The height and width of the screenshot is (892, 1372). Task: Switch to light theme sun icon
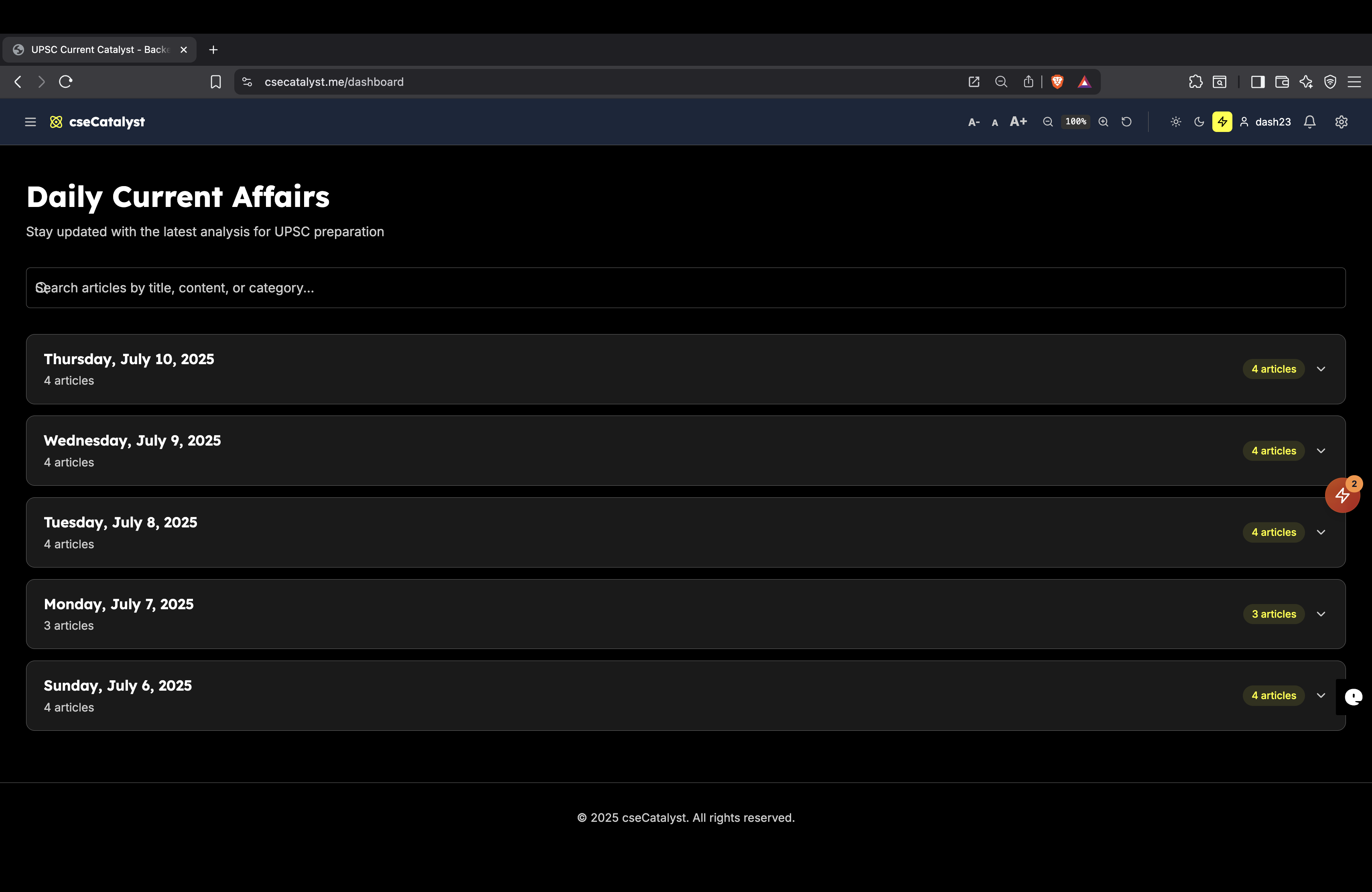(x=1176, y=122)
